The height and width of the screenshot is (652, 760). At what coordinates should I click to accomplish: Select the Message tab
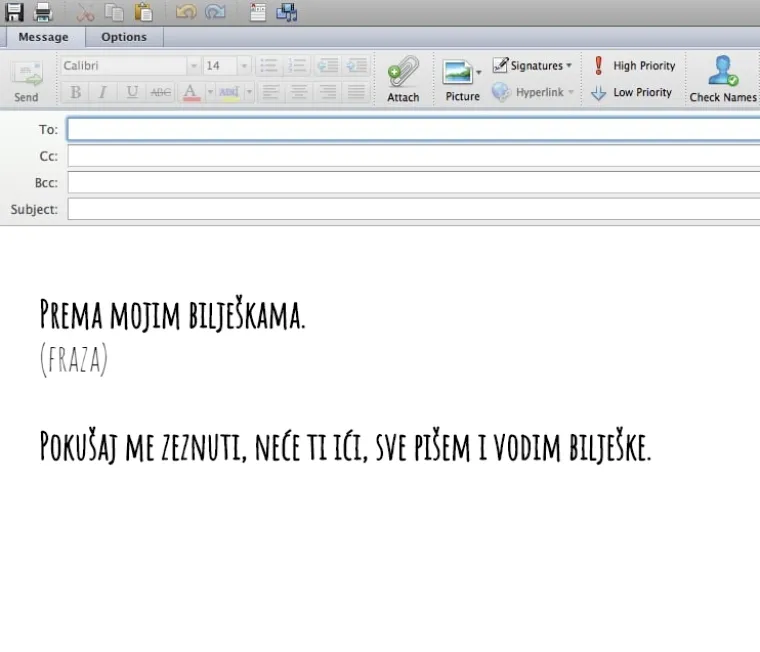click(44, 37)
